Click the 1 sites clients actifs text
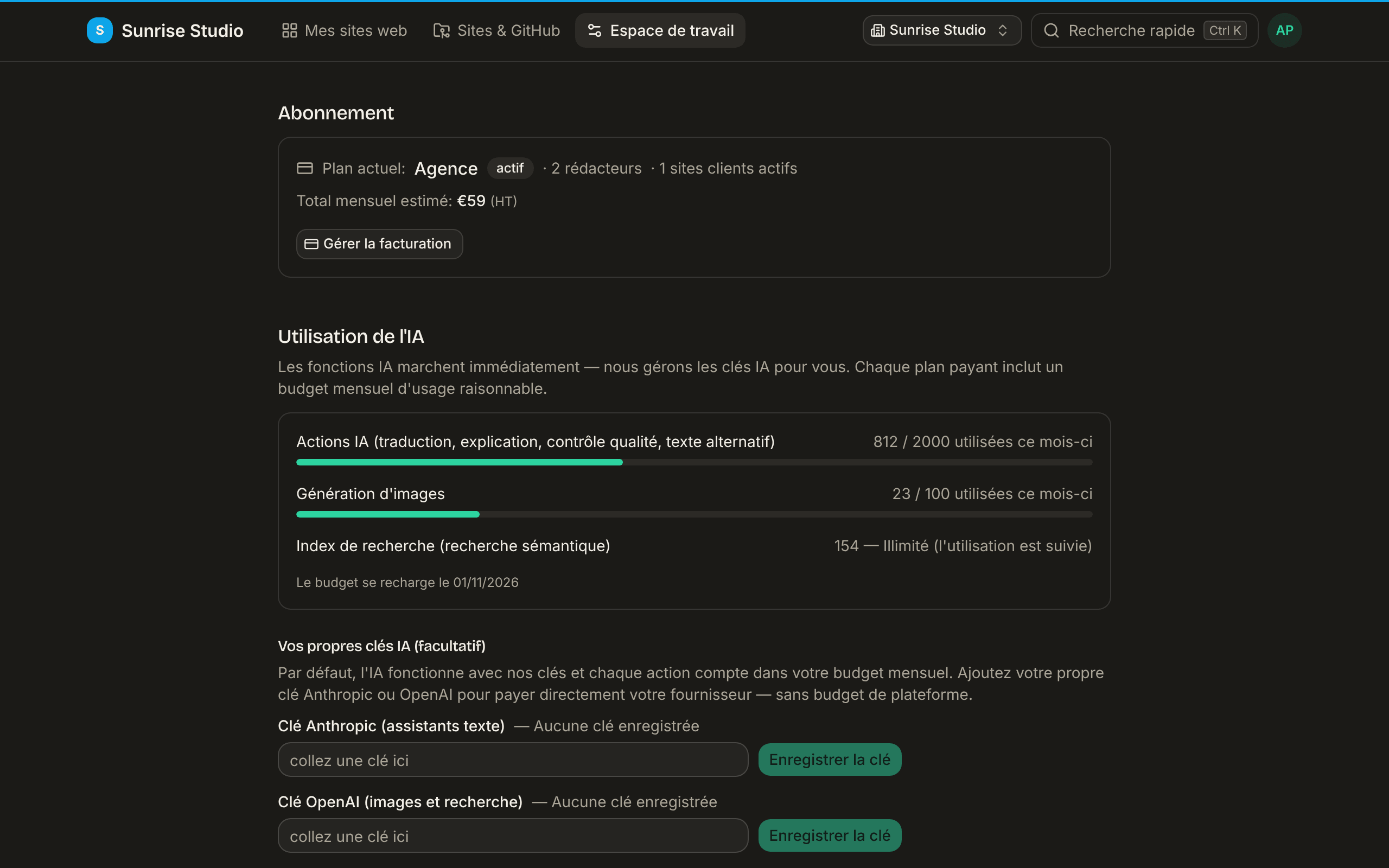Viewport: 1389px width, 868px height. coord(728,168)
